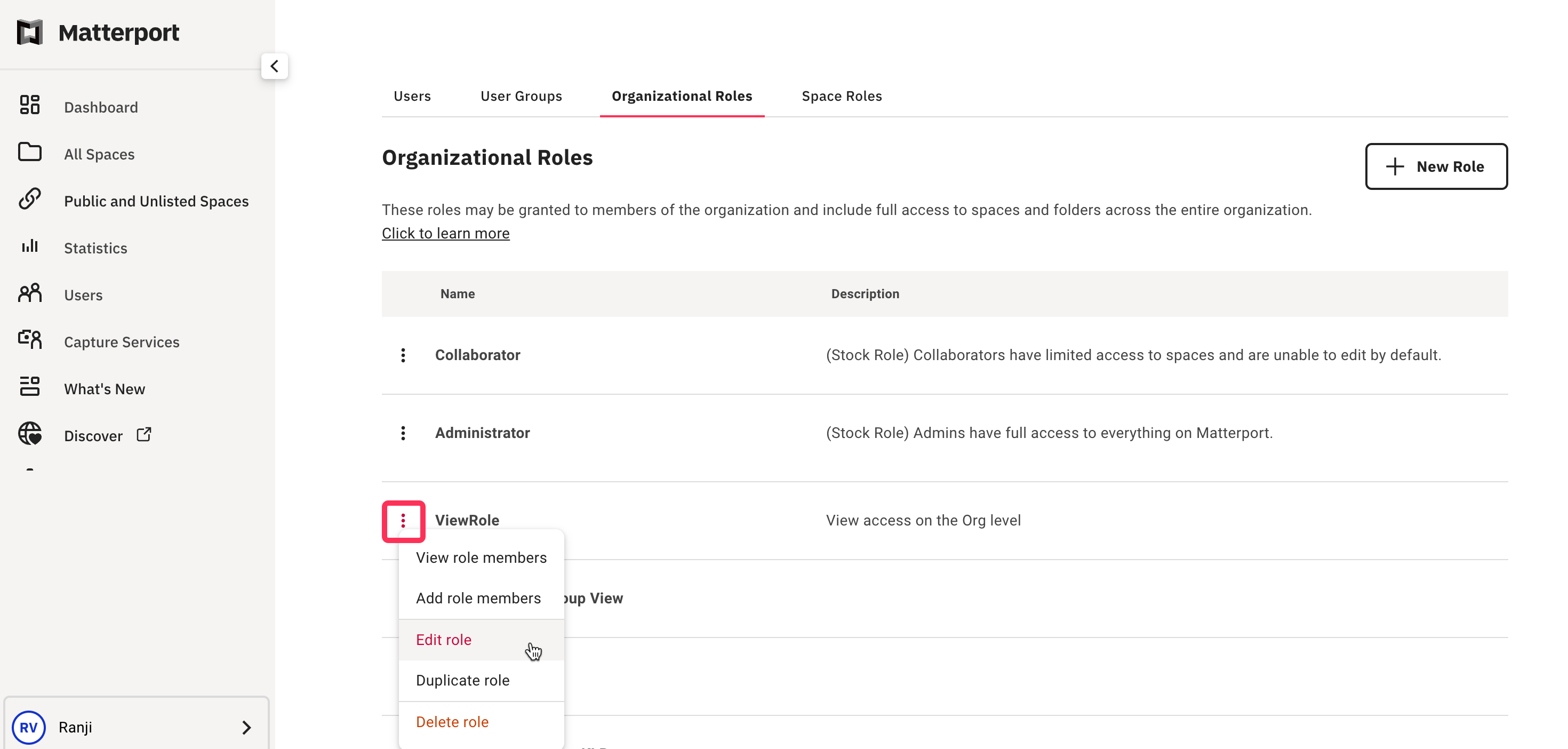This screenshot has width=1568, height=749.
Task: Click the RV avatar badge
Action: tap(29, 727)
